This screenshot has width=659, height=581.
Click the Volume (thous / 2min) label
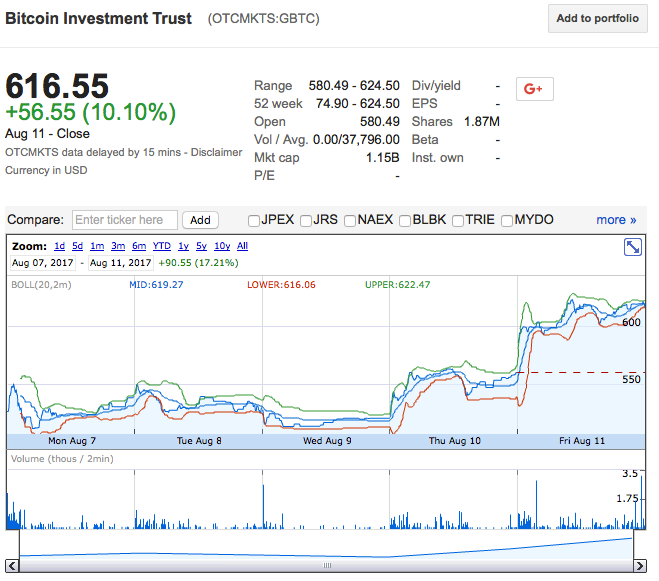pyautogui.click(x=62, y=459)
